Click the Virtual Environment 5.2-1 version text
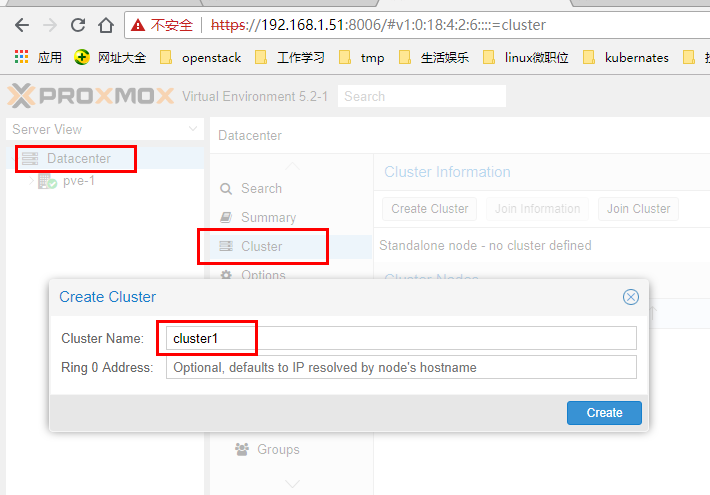Viewport: 710px width, 495px height. coord(255,96)
